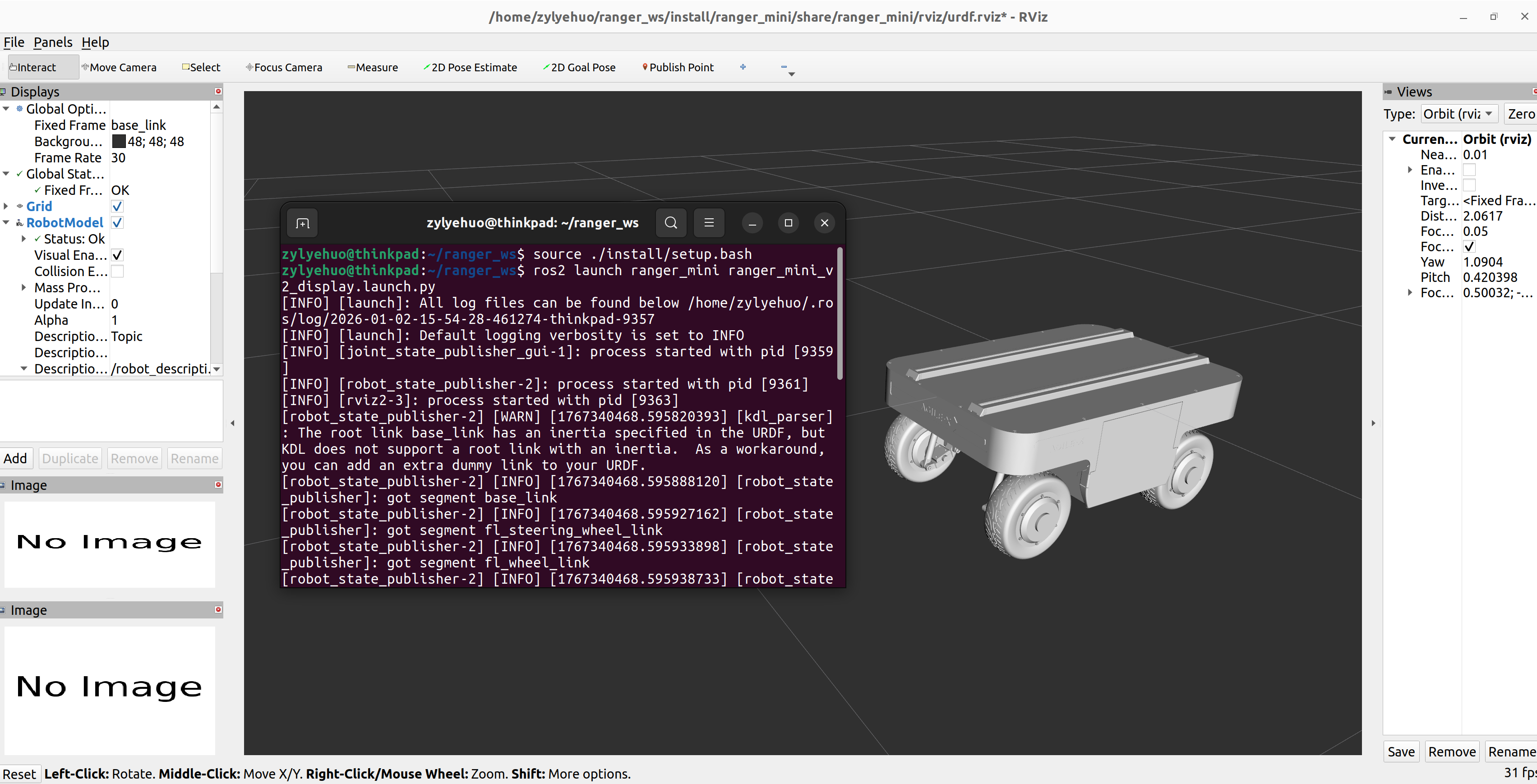The height and width of the screenshot is (784, 1537).
Task: Open the terminal search icon
Action: tap(671, 222)
